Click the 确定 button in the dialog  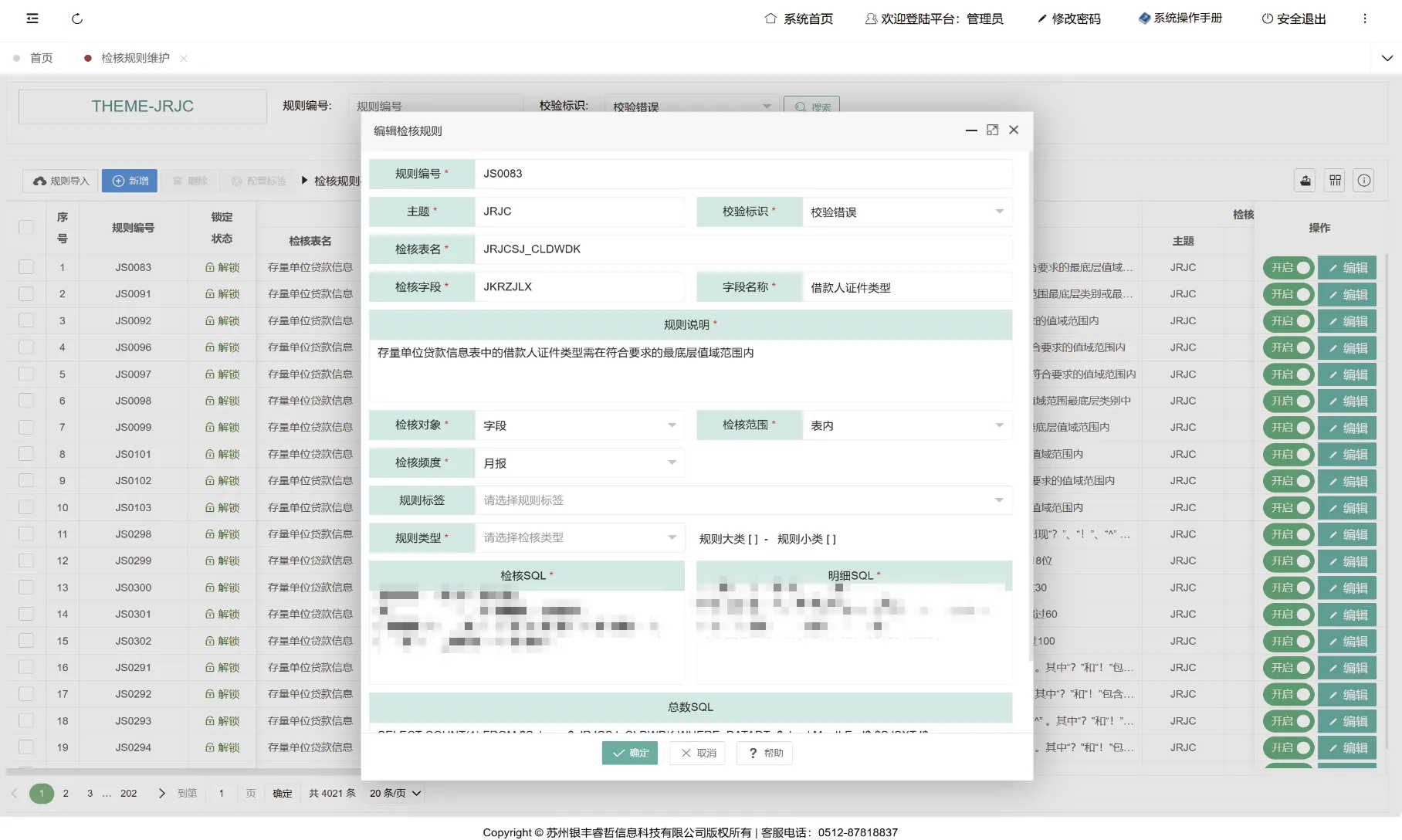tap(629, 753)
